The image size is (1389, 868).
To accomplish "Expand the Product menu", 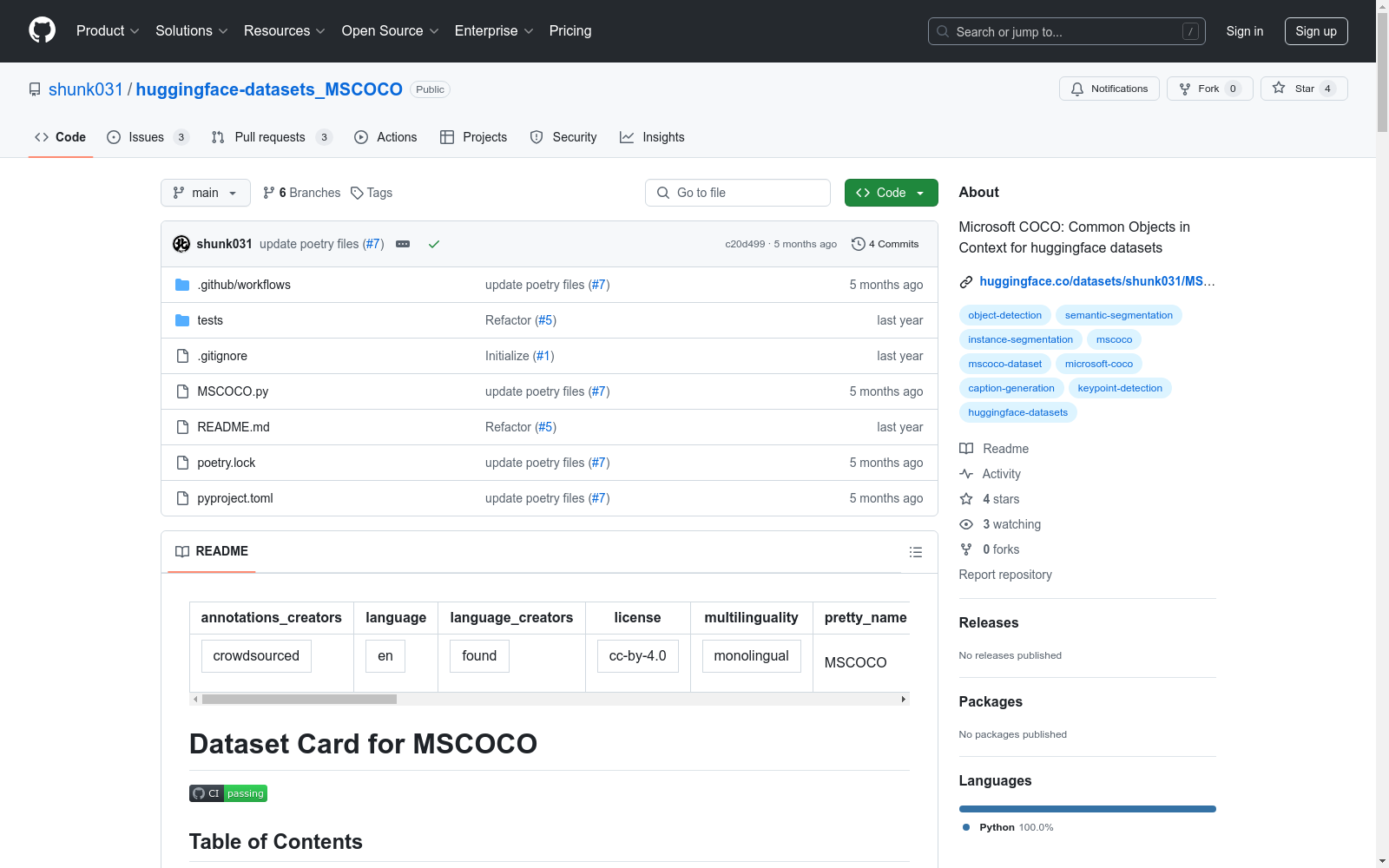I will coord(108,30).
